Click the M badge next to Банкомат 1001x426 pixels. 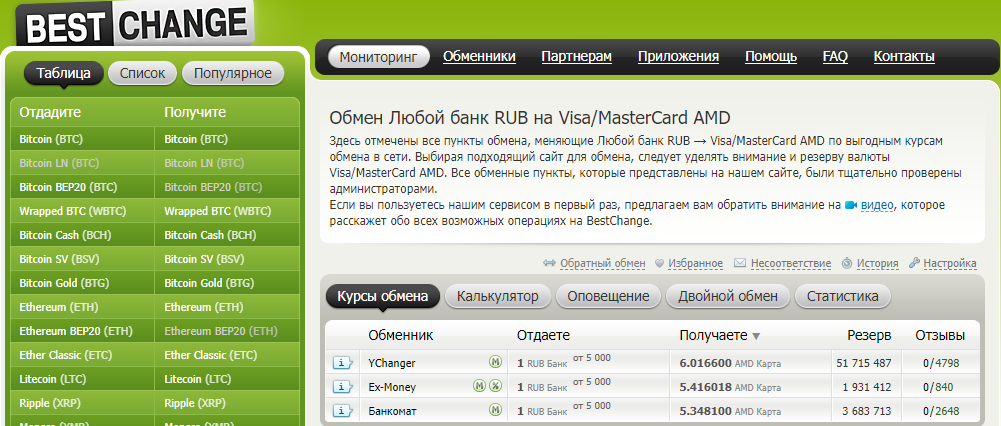[495, 410]
